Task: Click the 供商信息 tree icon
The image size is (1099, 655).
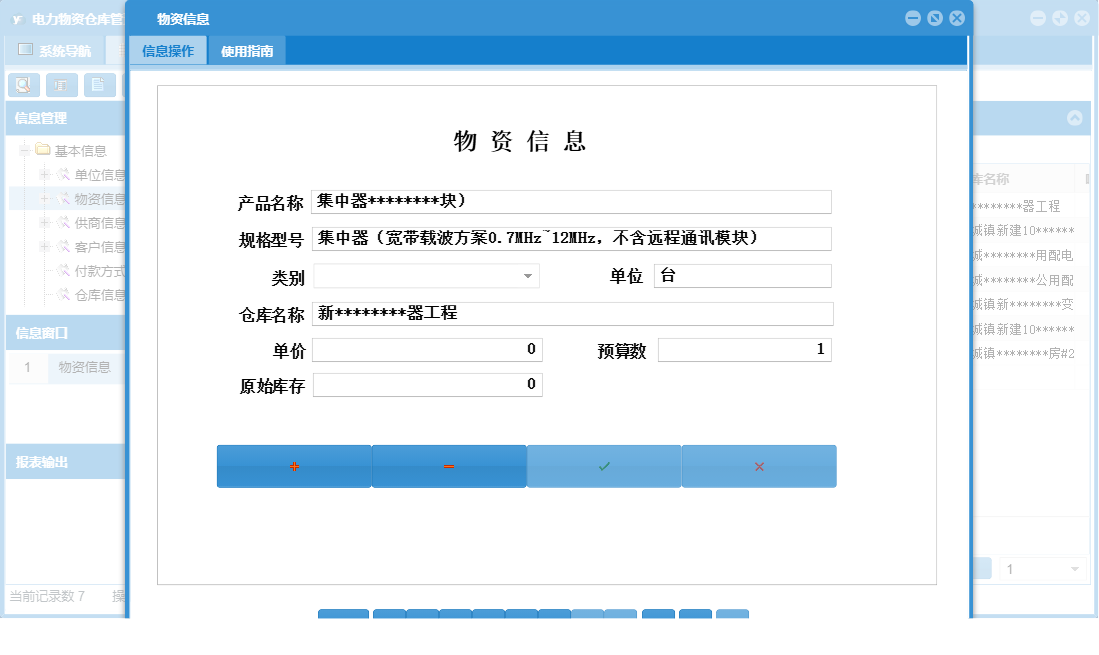Action: (64, 224)
